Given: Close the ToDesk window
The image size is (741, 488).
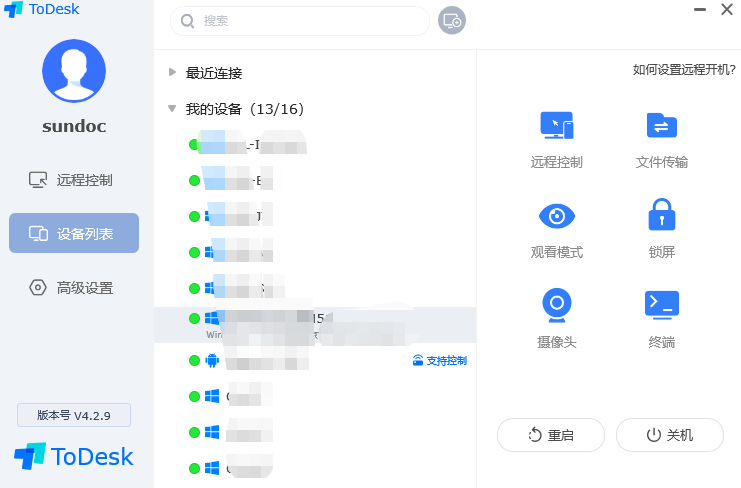Looking at the screenshot, I should (727, 9).
